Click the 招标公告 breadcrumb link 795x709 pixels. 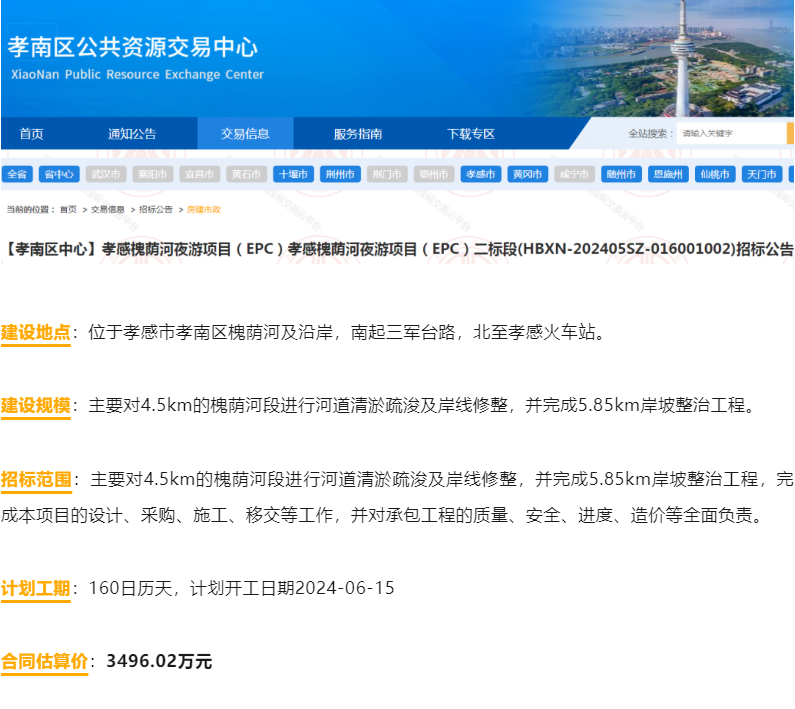tap(156, 210)
